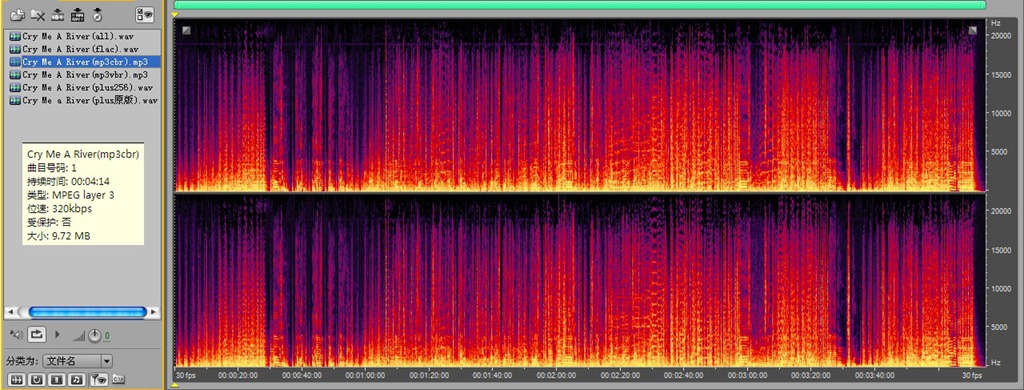Viewport: 1024px width, 390px height.
Task: Select Cry Me A River(plus256).wav file
Action: click(81, 88)
